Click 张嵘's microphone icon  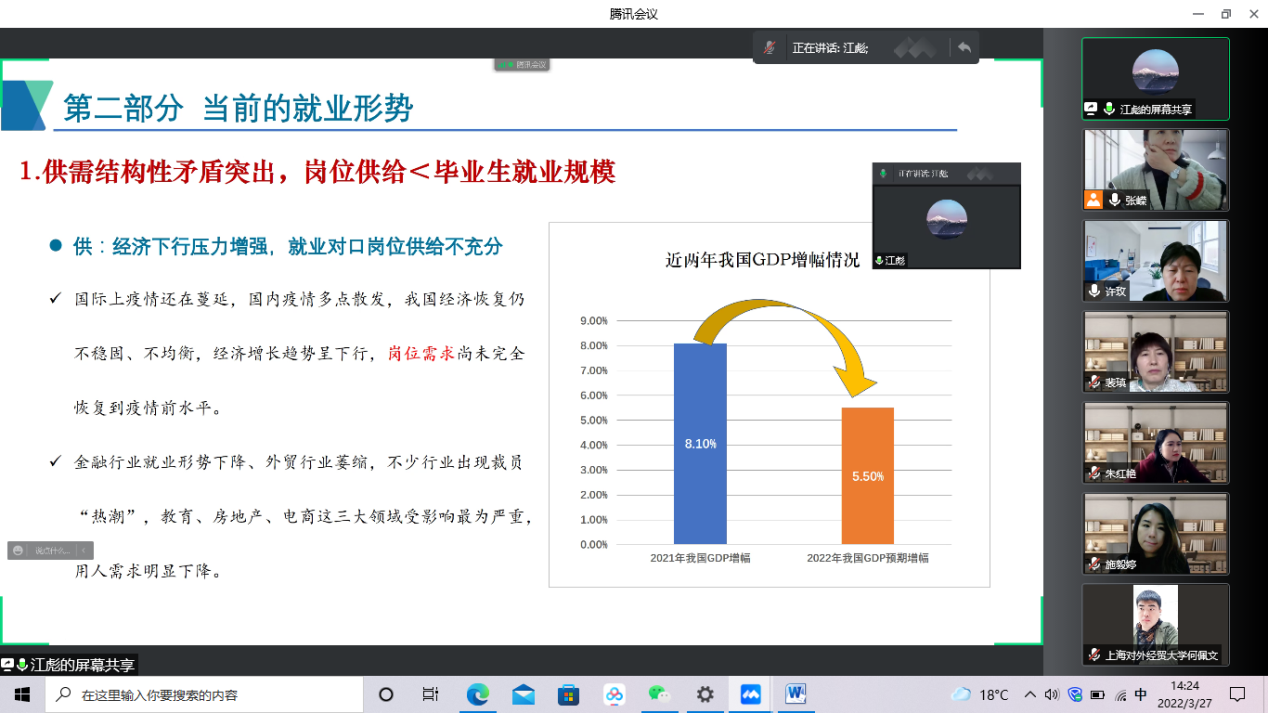pos(1114,200)
